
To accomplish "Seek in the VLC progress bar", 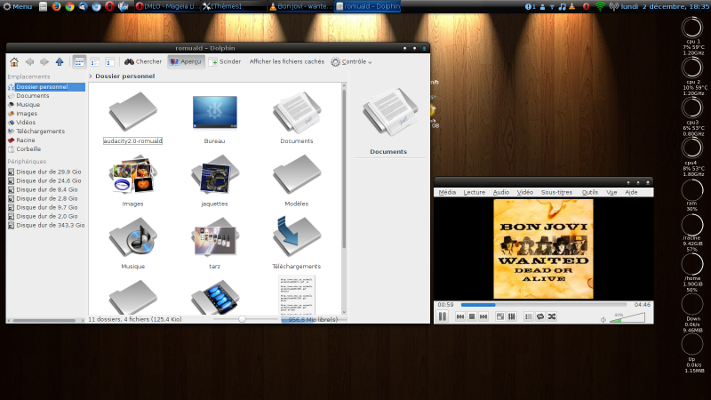I will (544, 305).
